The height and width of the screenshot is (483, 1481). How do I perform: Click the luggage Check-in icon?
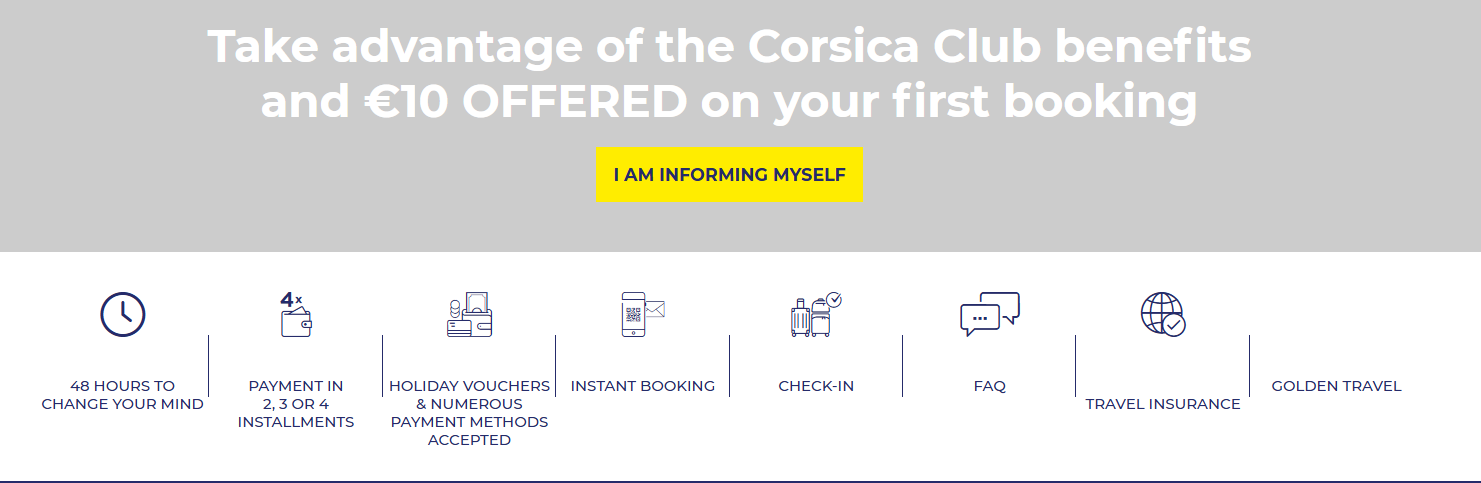[816, 314]
